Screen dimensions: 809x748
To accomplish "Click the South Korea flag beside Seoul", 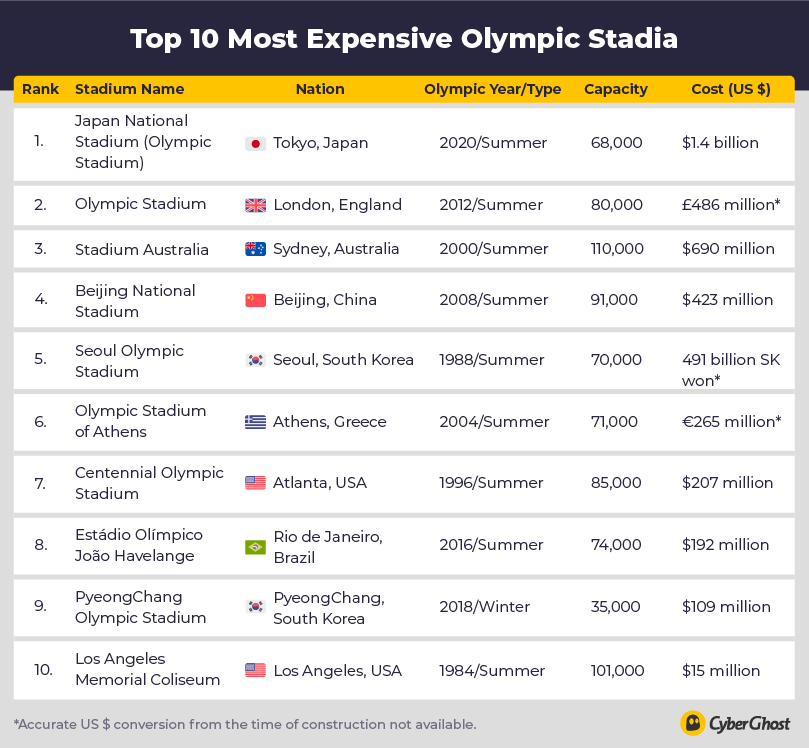I will 255,360.
